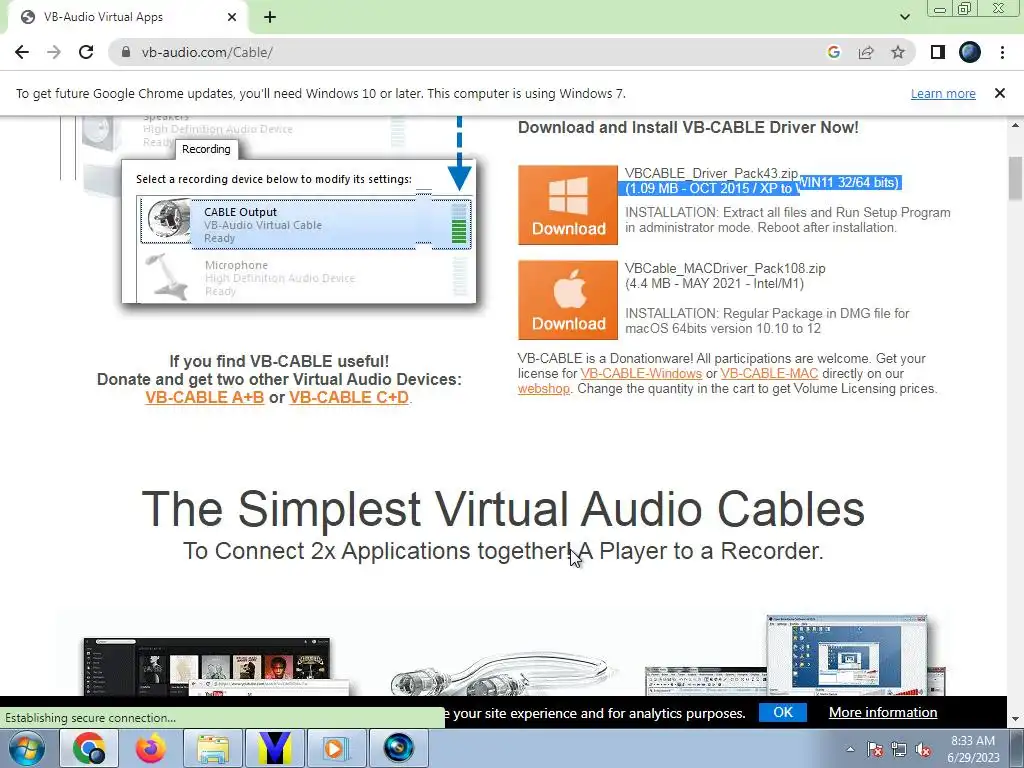Image resolution: width=1024 pixels, height=768 pixels.
Task: Open the VB-CABLE A+B link
Action: (x=204, y=397)
